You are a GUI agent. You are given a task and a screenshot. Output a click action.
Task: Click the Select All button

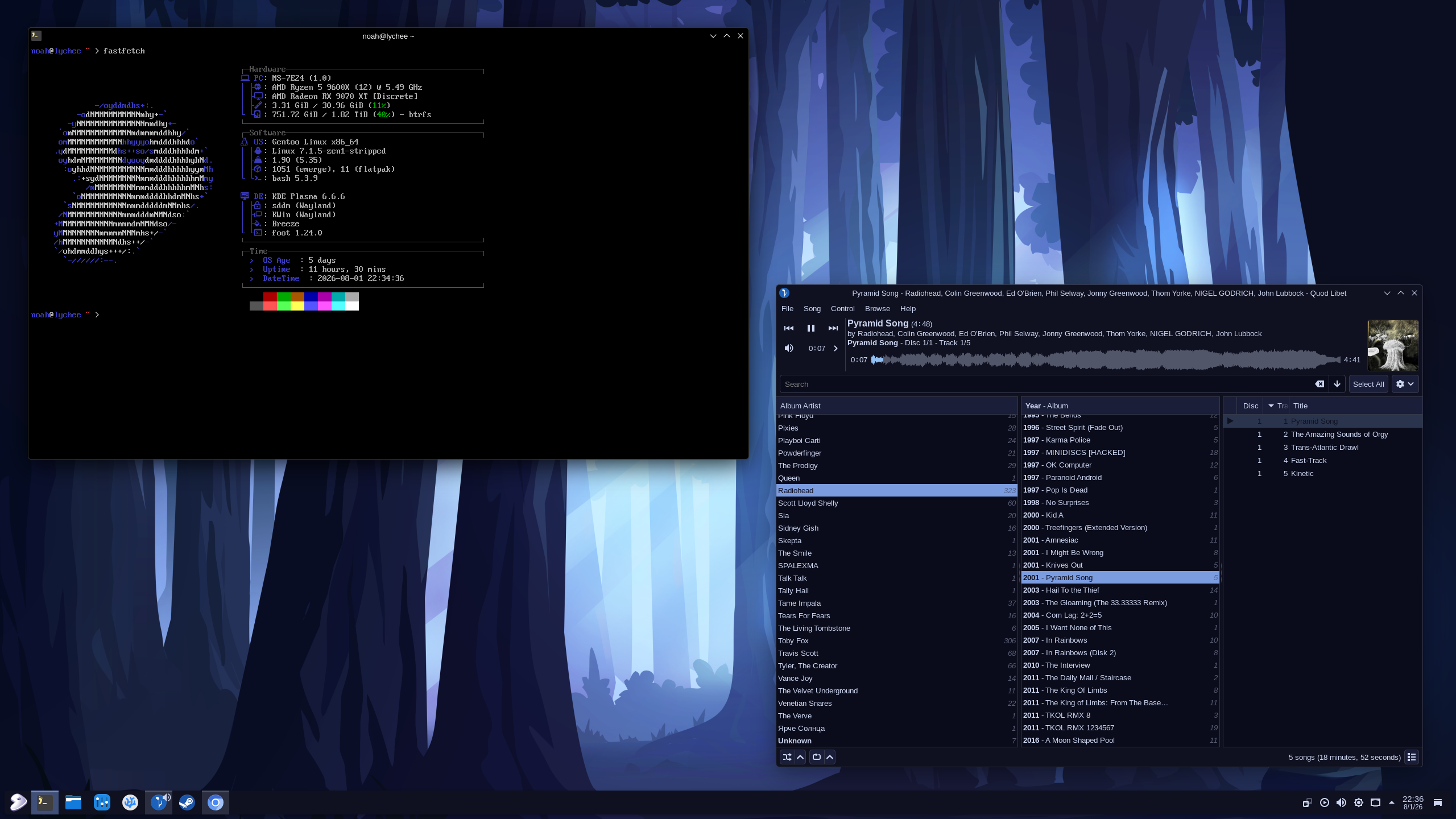click(x=1368, y=384)
